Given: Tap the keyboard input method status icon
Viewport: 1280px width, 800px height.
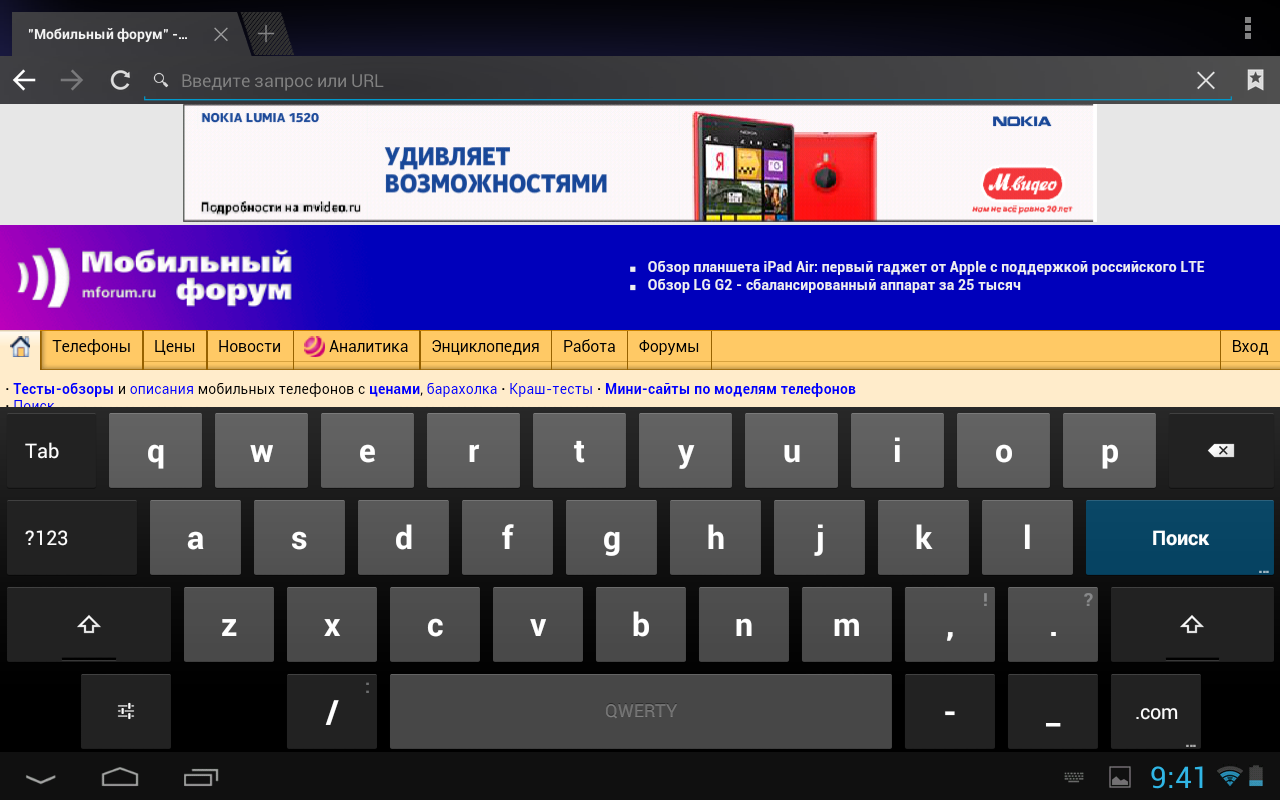Looking at the screenshot, I should pyautogui.click(x=1074, y=777).
